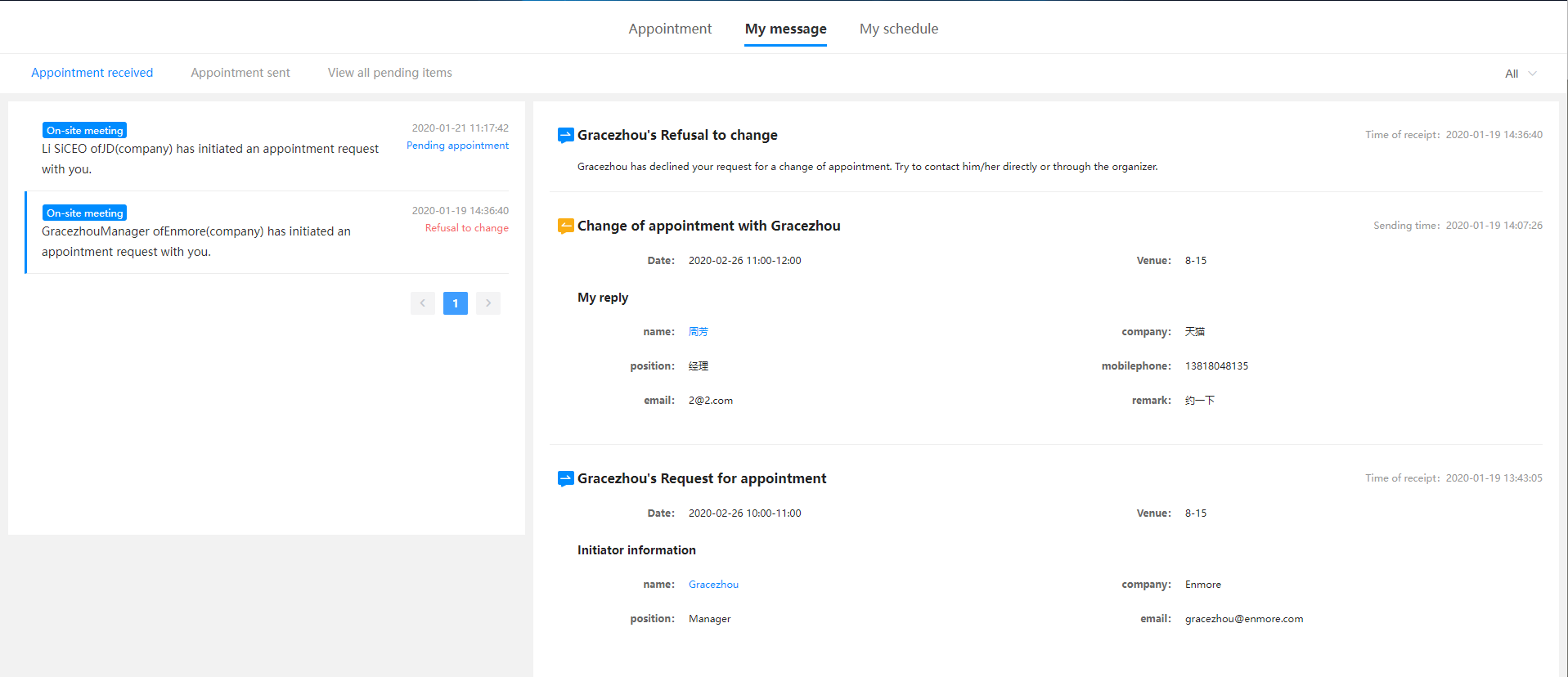This screenshot has height=677, width=1568.
Task: Click company value 天猫
Action: click(1194, 332)
